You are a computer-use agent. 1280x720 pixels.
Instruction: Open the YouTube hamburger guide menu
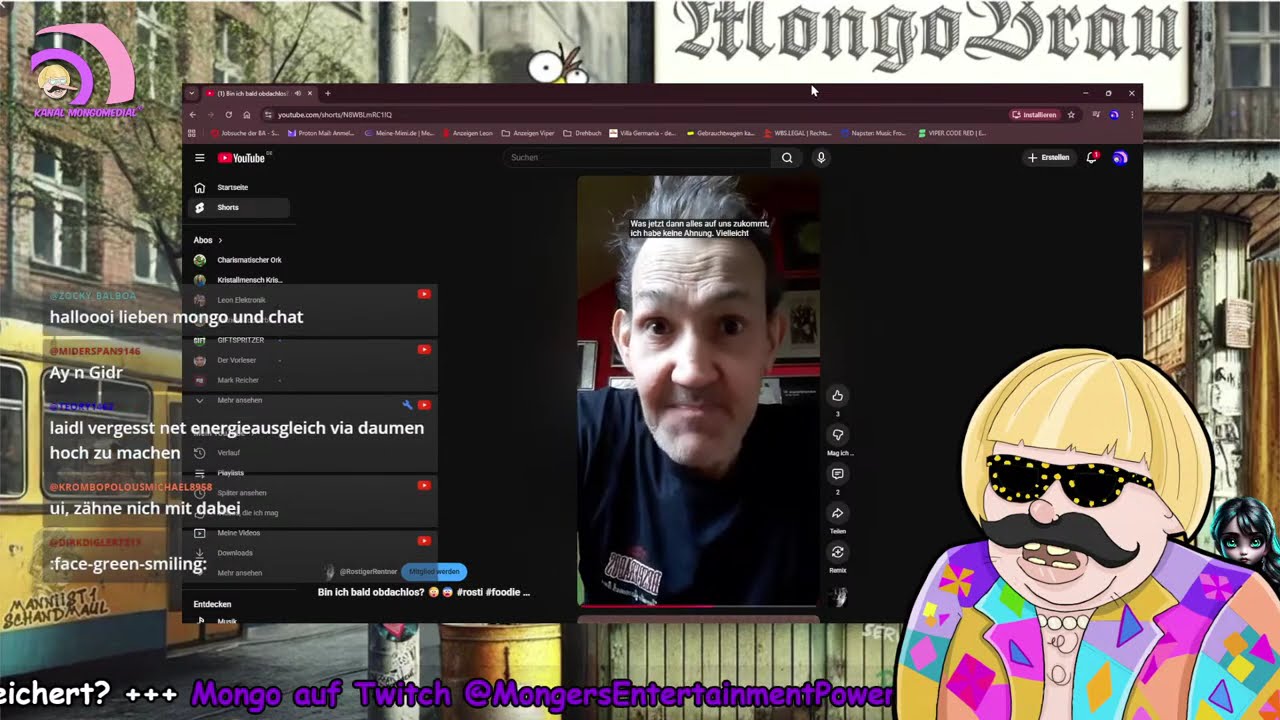tap(200, 158)
